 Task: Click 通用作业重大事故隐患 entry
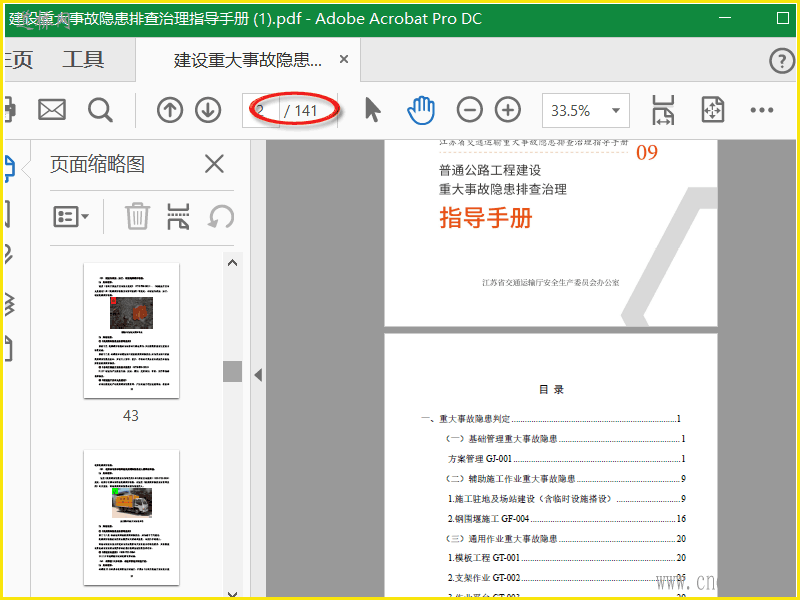coord(565,538)
